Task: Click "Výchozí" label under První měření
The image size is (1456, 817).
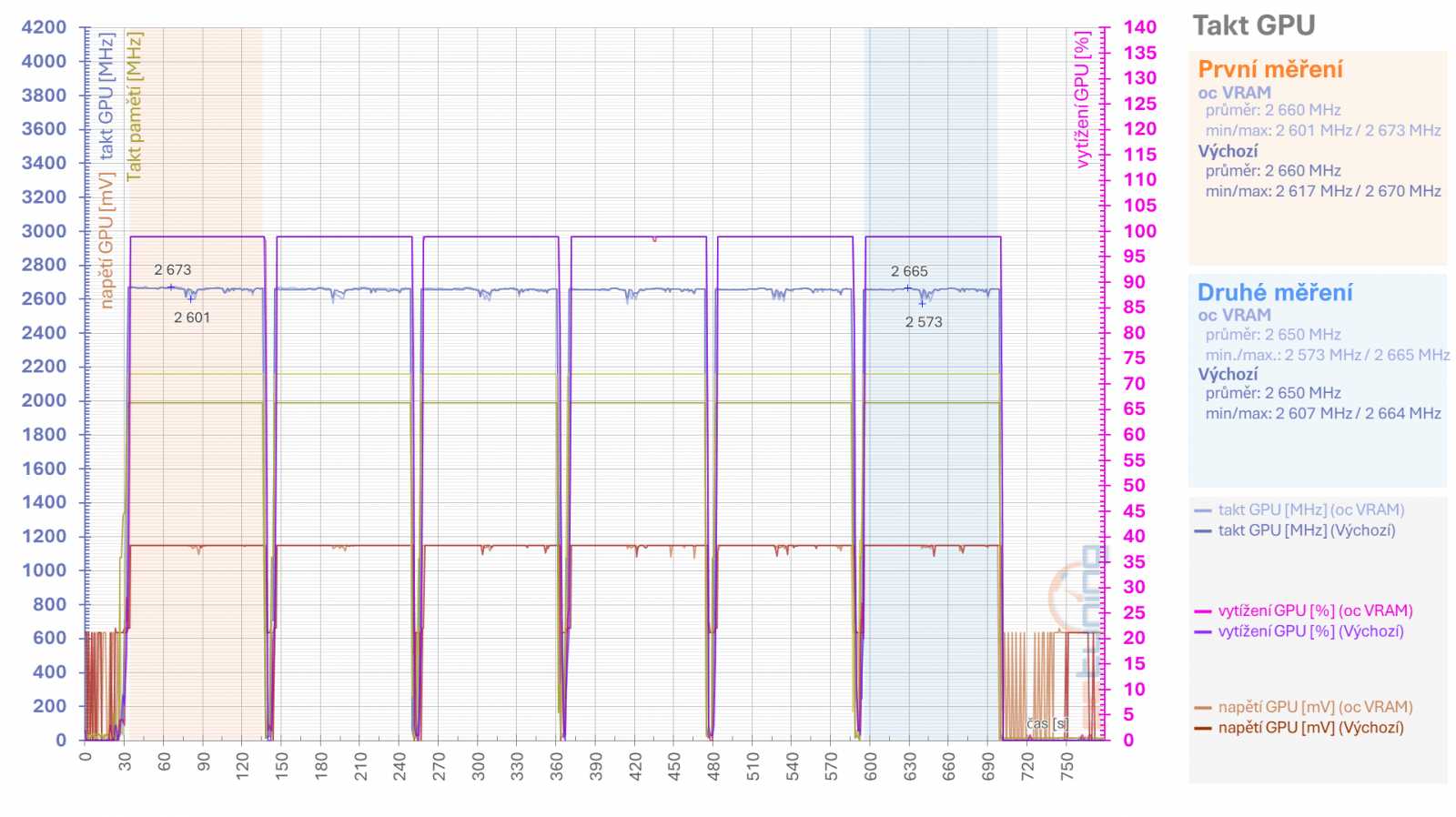Action: coord(1228,151)
